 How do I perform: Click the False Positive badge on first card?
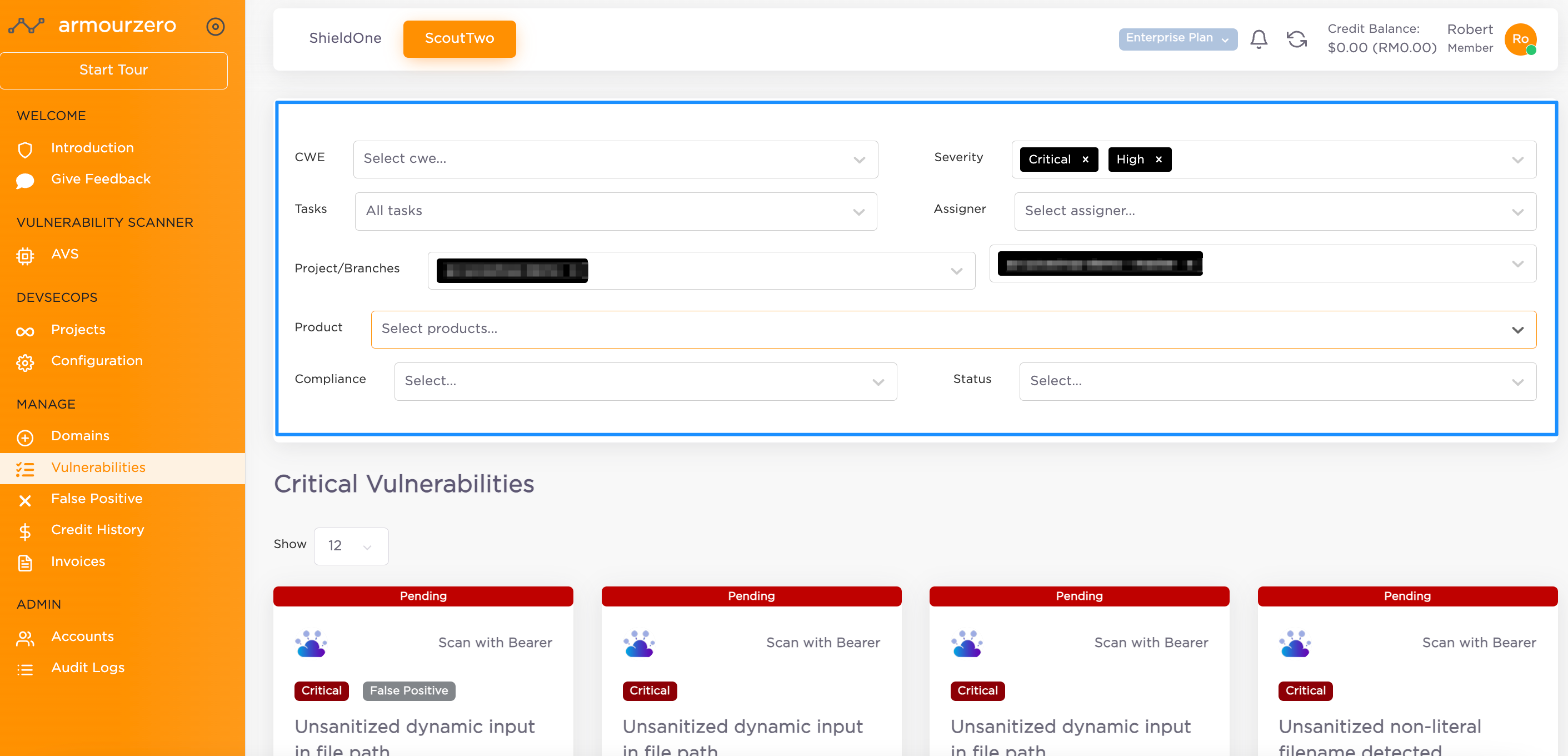coord(408,691)
